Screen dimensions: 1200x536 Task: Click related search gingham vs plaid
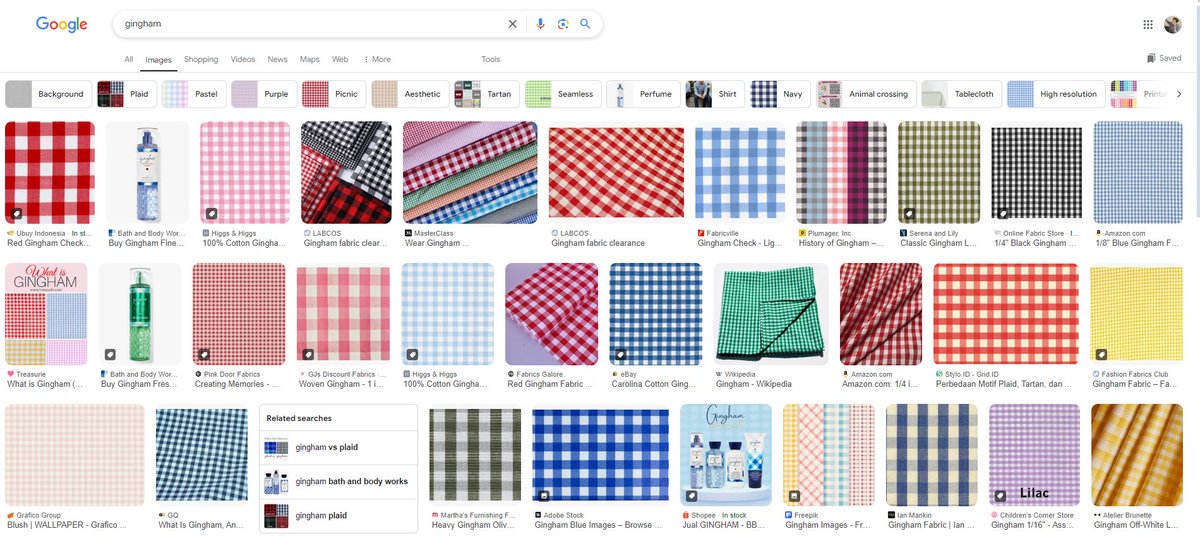click(338, 447)
